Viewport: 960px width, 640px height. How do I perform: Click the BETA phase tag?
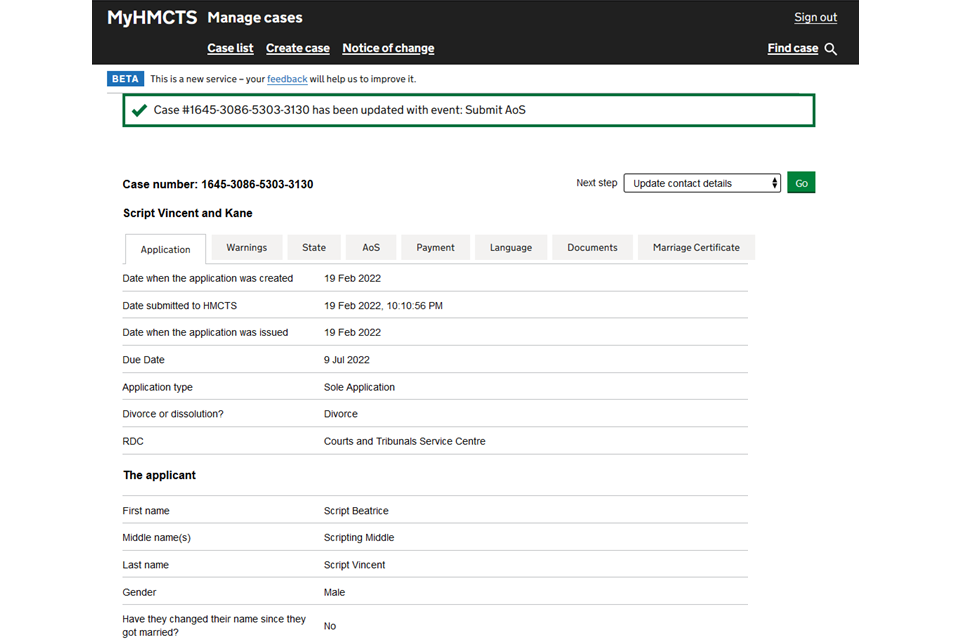click(125, 79)
